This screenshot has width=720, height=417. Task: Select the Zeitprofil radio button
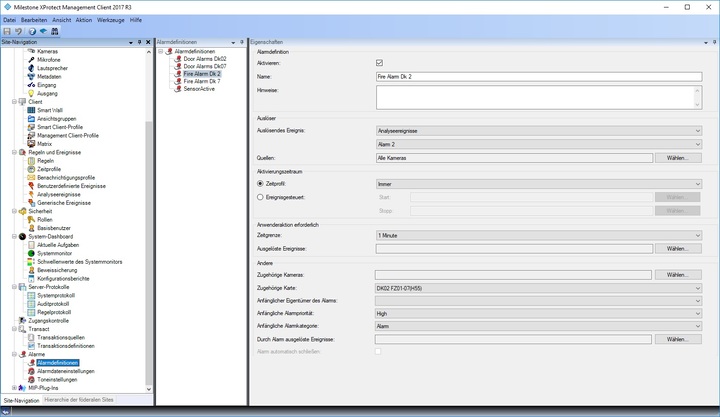tap(260, 184)
